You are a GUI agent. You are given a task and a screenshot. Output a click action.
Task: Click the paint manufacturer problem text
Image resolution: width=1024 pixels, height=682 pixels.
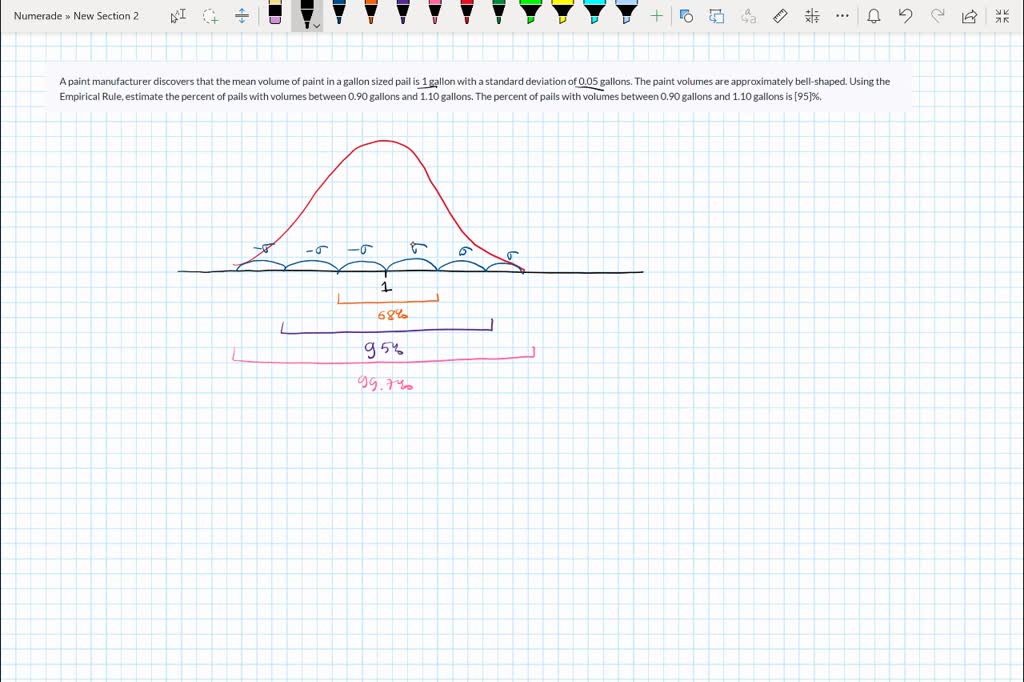click(x=474, y=89)
